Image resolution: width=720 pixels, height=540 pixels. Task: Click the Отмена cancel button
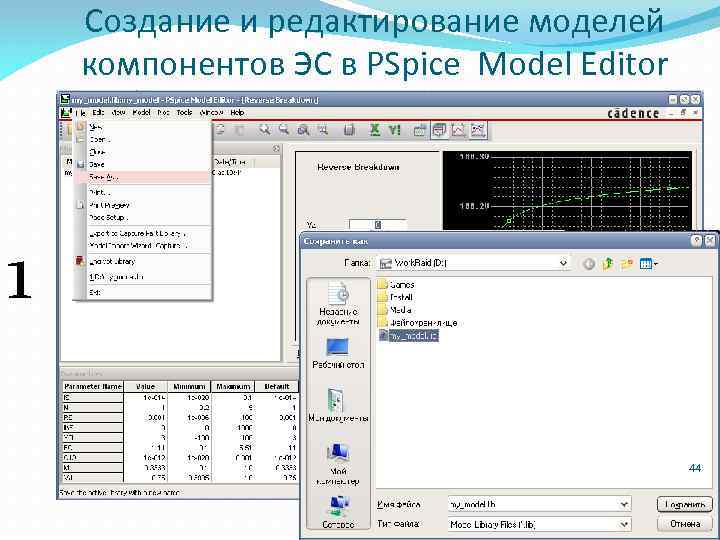click(685, 524)
